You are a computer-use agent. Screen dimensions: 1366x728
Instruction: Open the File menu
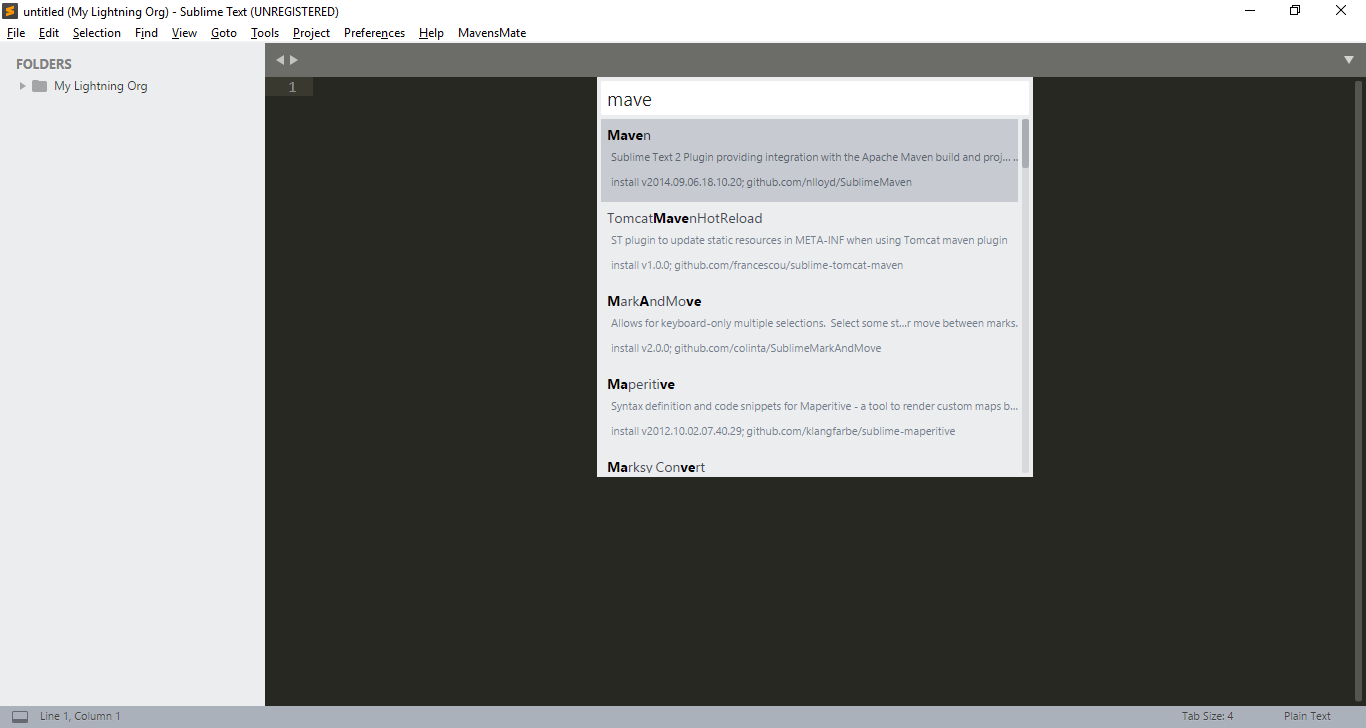click(16, 33)
